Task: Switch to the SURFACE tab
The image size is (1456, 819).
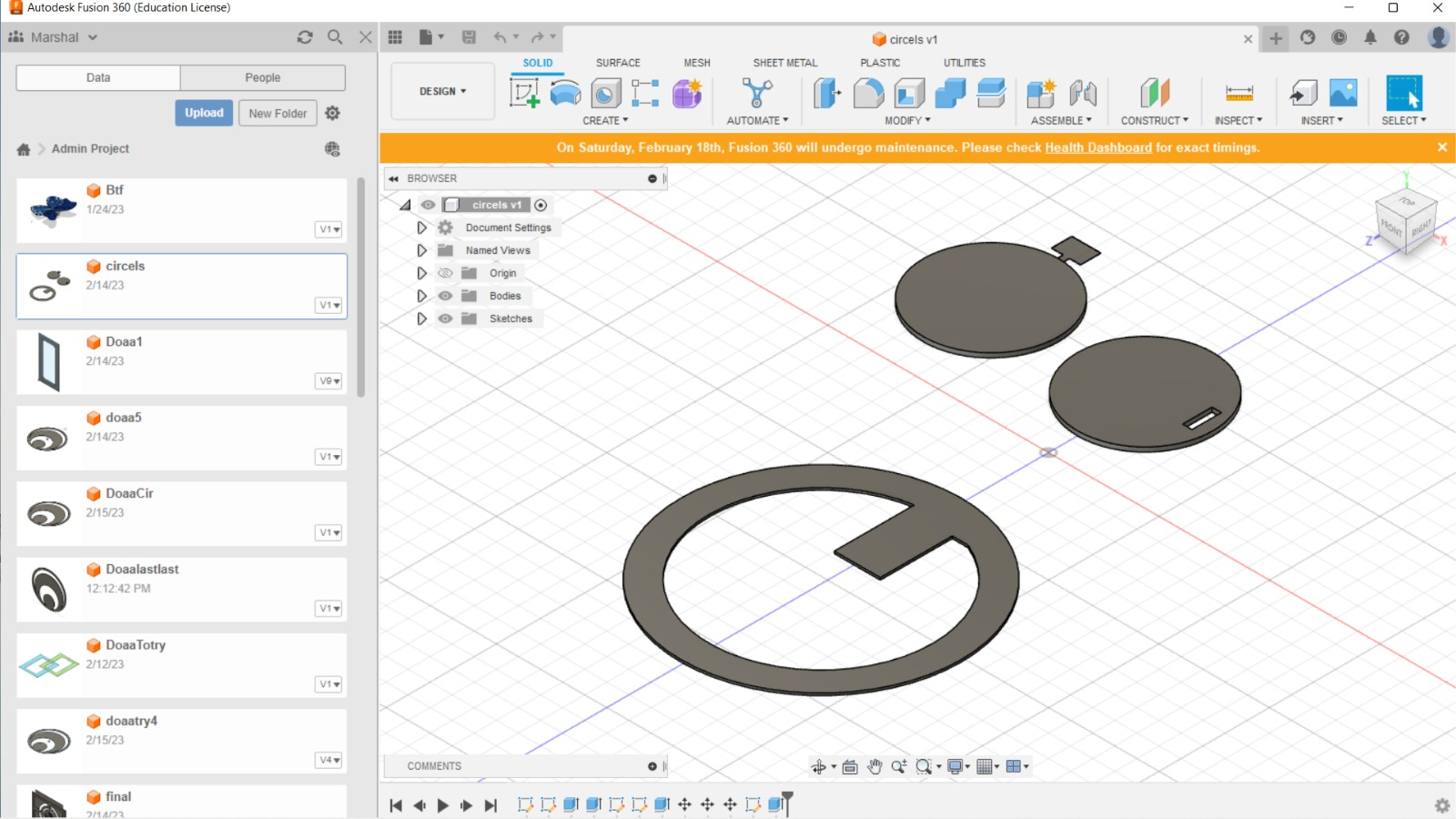Action: (x=618, y=63)
